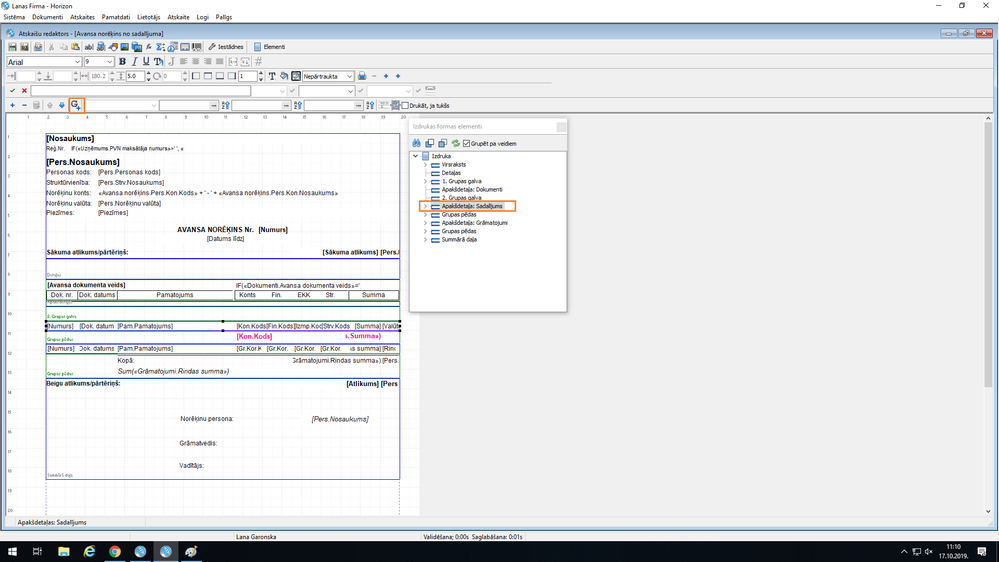The width and height of the screenshot is (999, 562).
Task: Toggle the Grupēt pa veidiem checkbox
Action: point(466,143)
